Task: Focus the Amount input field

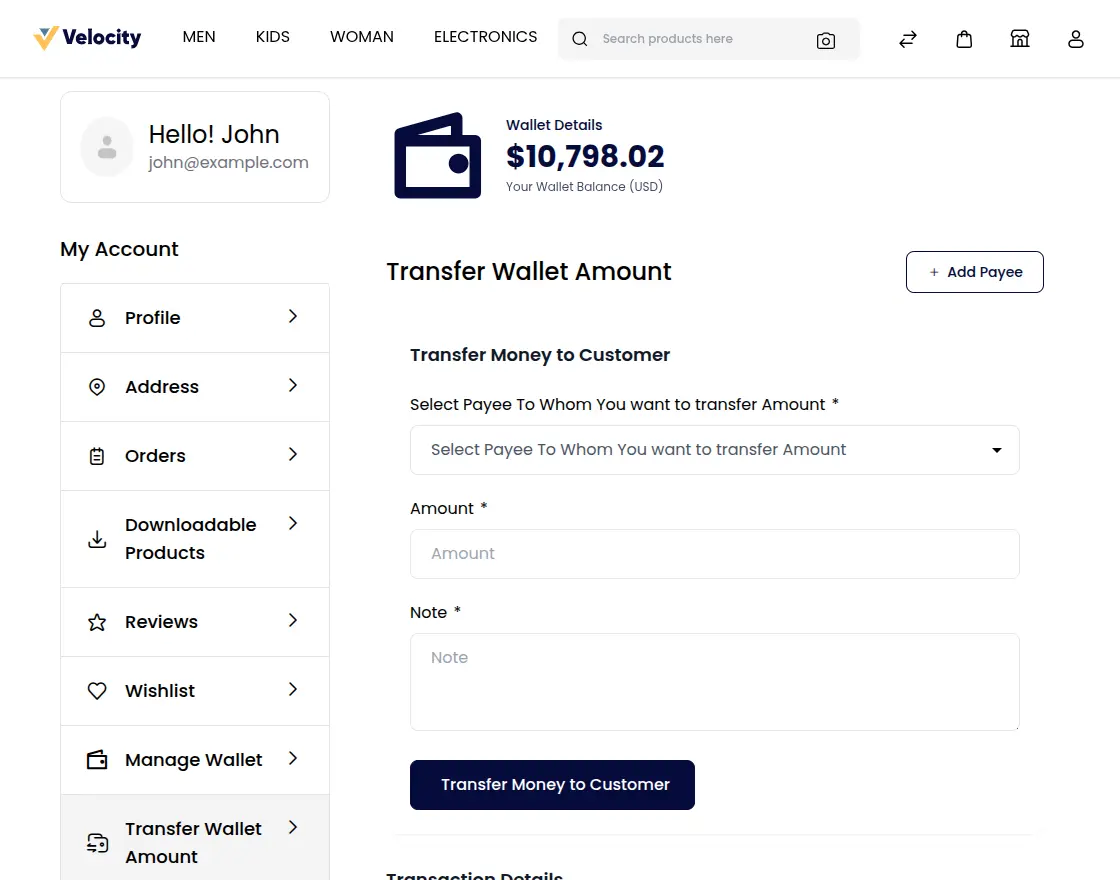Action: point(714,554)
